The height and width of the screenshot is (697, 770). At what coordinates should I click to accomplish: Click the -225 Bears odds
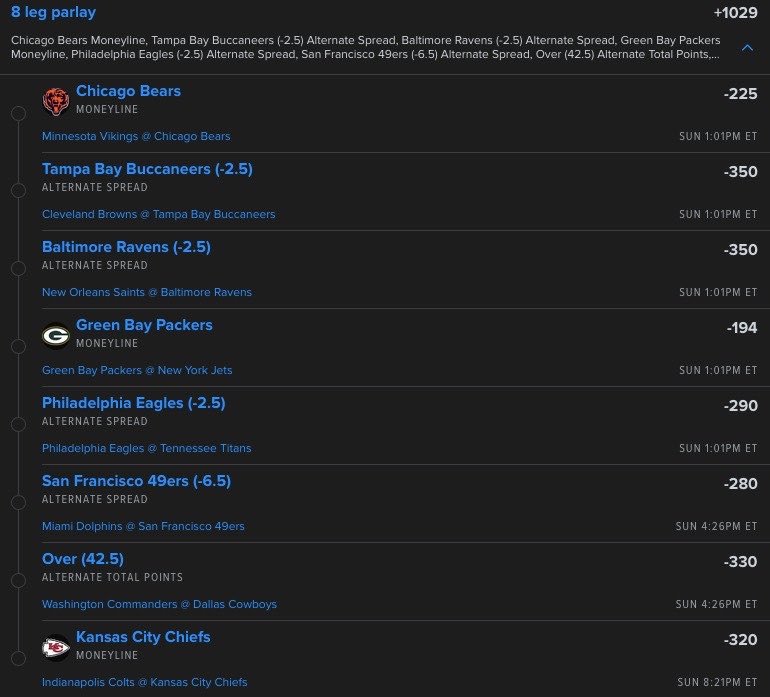(x=741, y=93)
